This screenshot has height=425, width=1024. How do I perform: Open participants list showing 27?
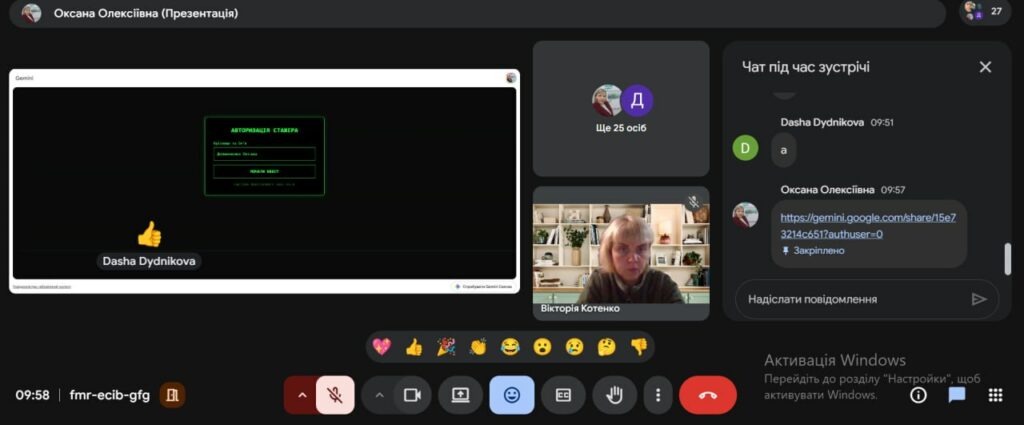tap(984, 12)
